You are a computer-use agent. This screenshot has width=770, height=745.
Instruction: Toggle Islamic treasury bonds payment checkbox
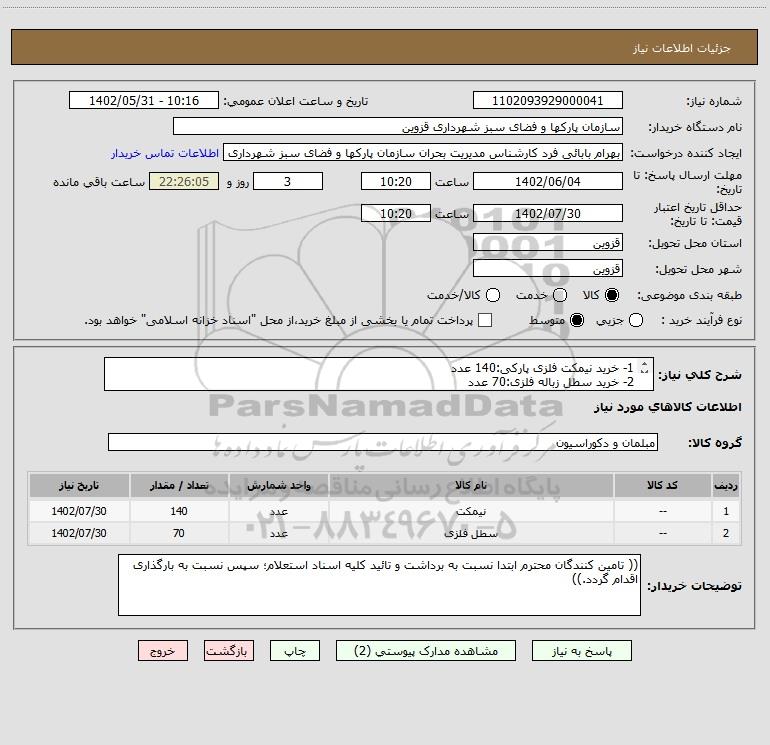point(485,320)
